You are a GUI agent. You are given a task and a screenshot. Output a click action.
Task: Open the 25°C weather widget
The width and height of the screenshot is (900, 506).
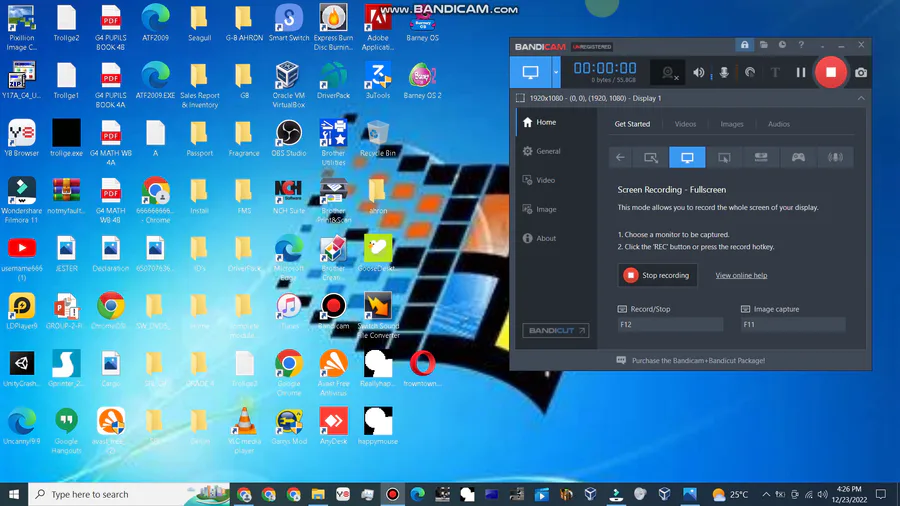point(730,494)
